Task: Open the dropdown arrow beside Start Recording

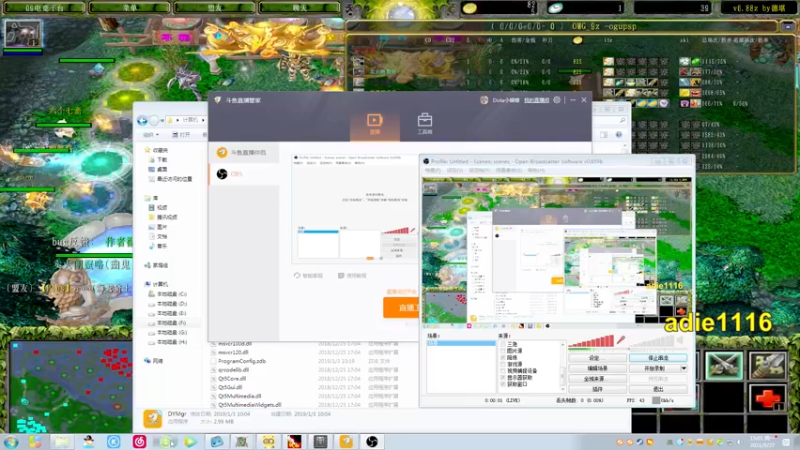Action: [684, 368]
